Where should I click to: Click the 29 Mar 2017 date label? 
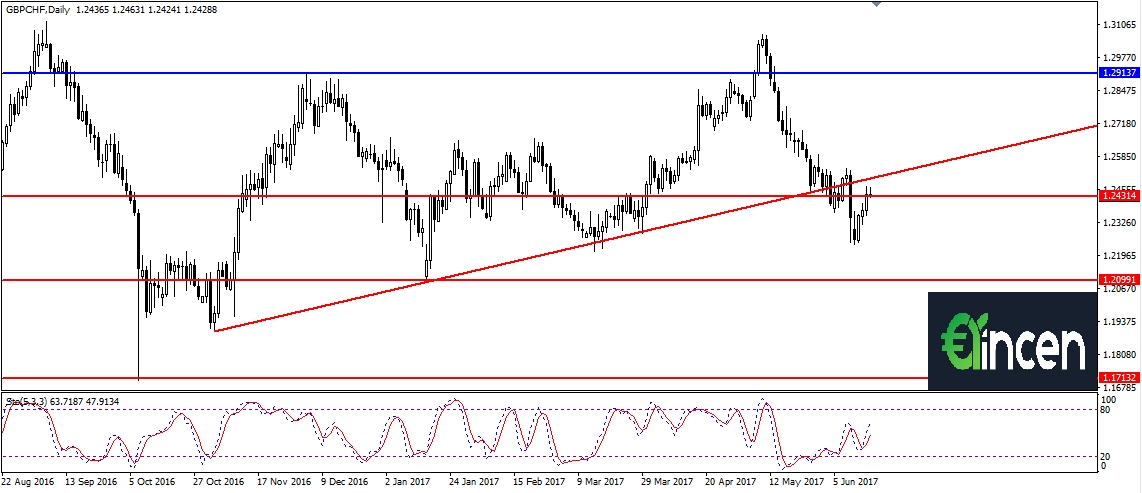(x=667, y=482)
